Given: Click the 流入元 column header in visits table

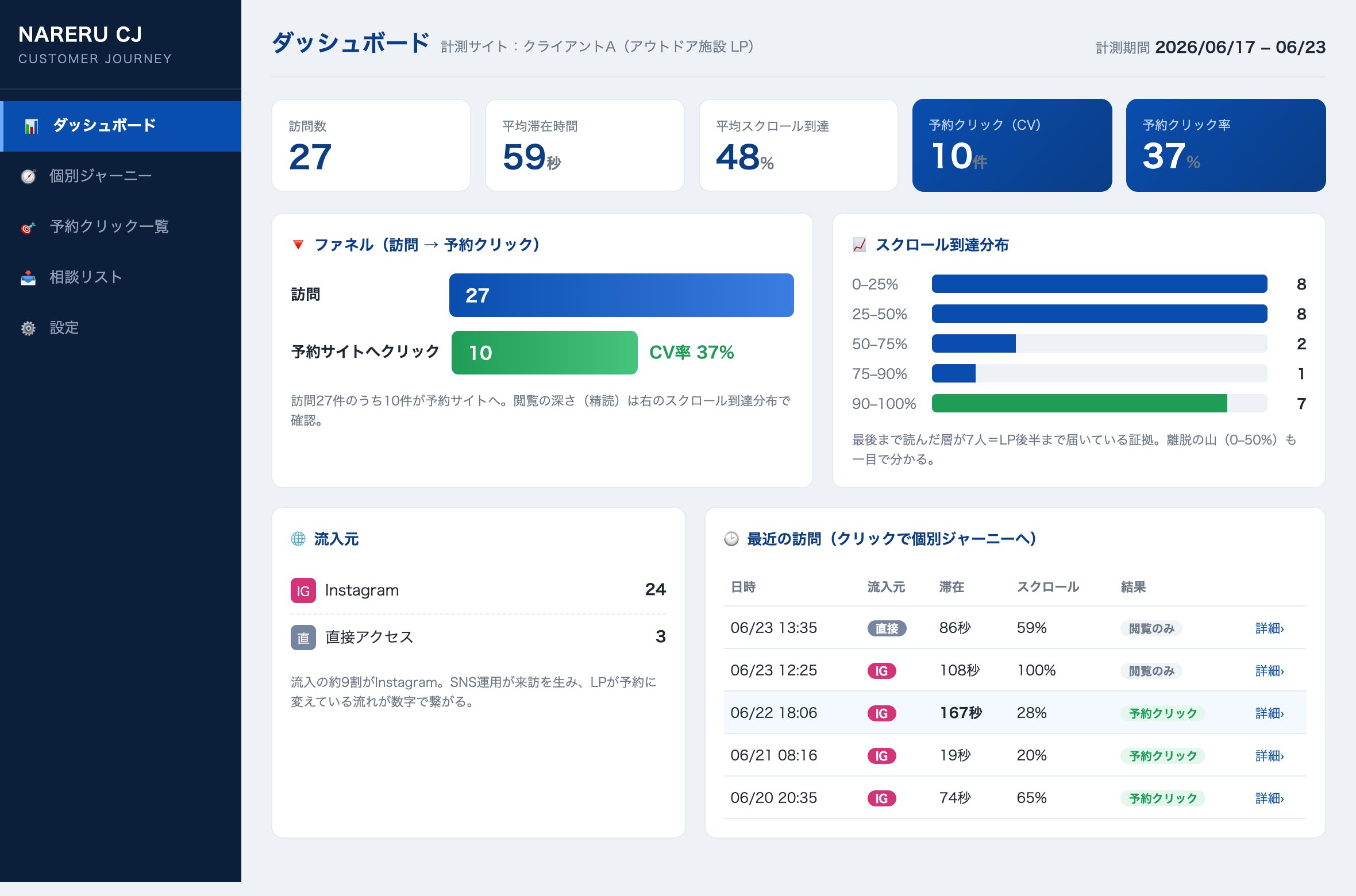Looking at the screenshot, I should coord(886,587).
